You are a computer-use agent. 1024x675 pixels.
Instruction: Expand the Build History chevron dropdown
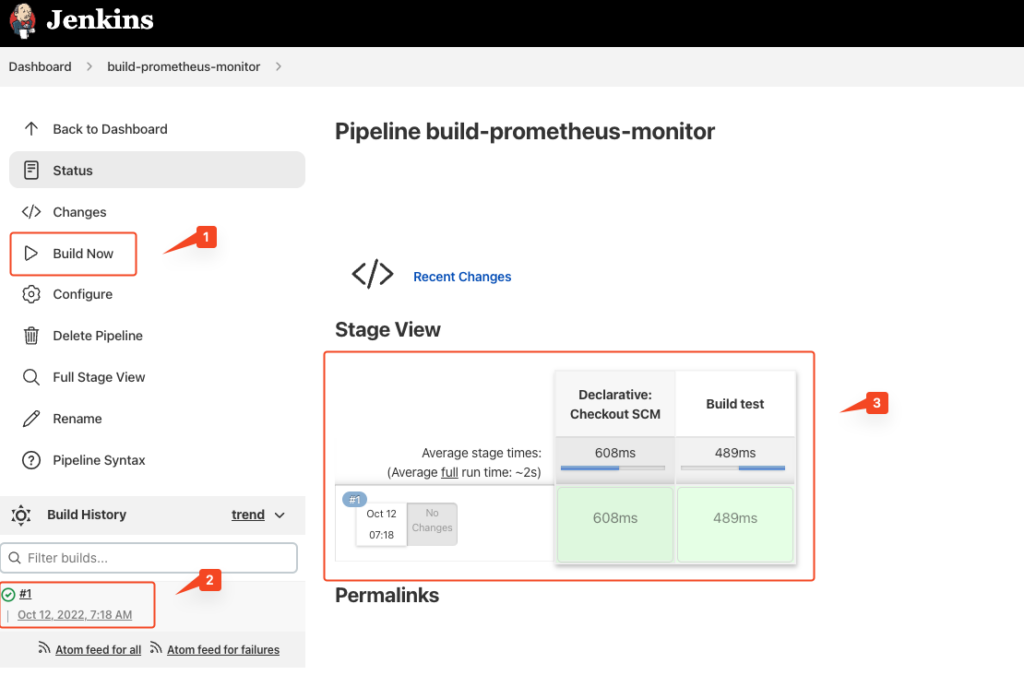[280, 515]
